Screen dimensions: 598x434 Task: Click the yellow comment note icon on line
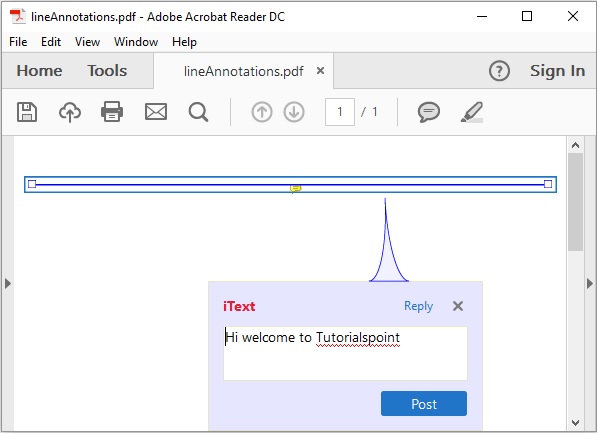(295, 188)
